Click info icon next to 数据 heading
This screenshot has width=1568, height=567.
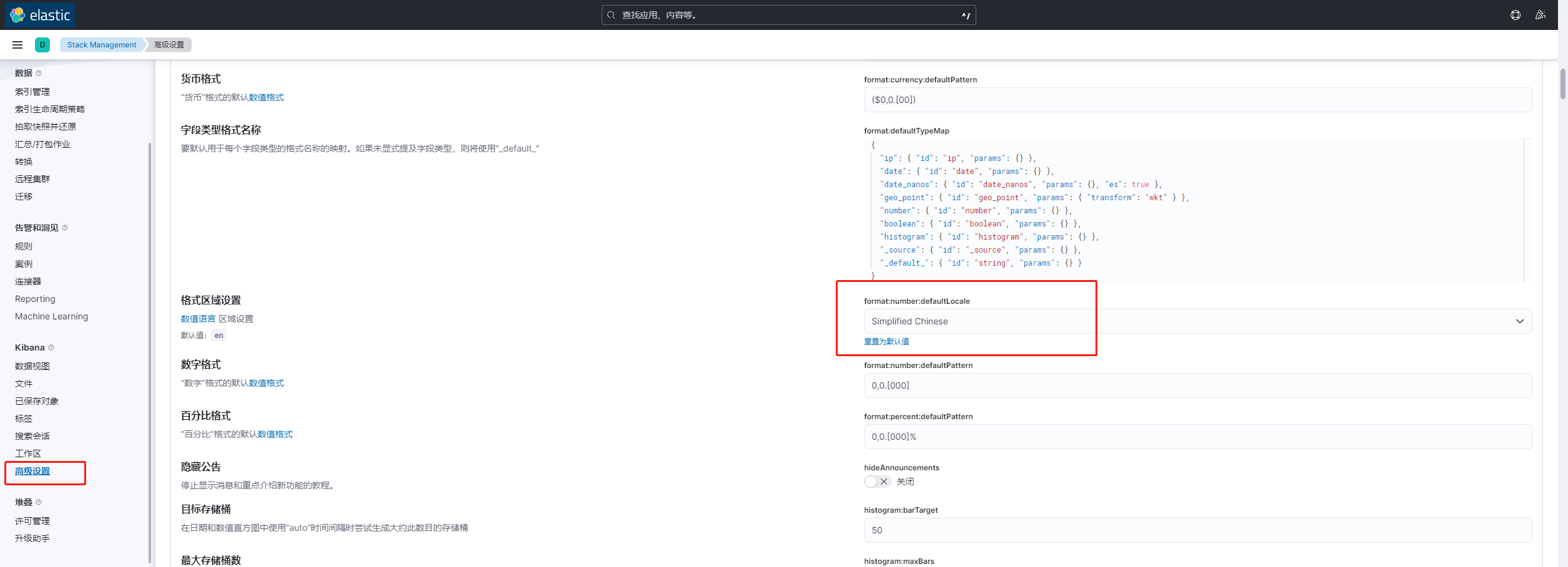pyautogui.click(x=39, y=73)
